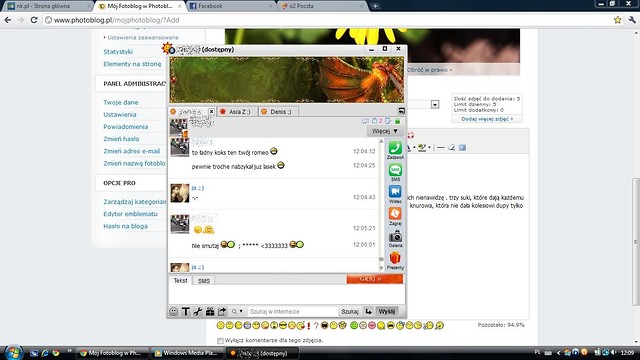Click the text formatting T icon
Viewport: 640px width, 360px height.
click(185, 311)
